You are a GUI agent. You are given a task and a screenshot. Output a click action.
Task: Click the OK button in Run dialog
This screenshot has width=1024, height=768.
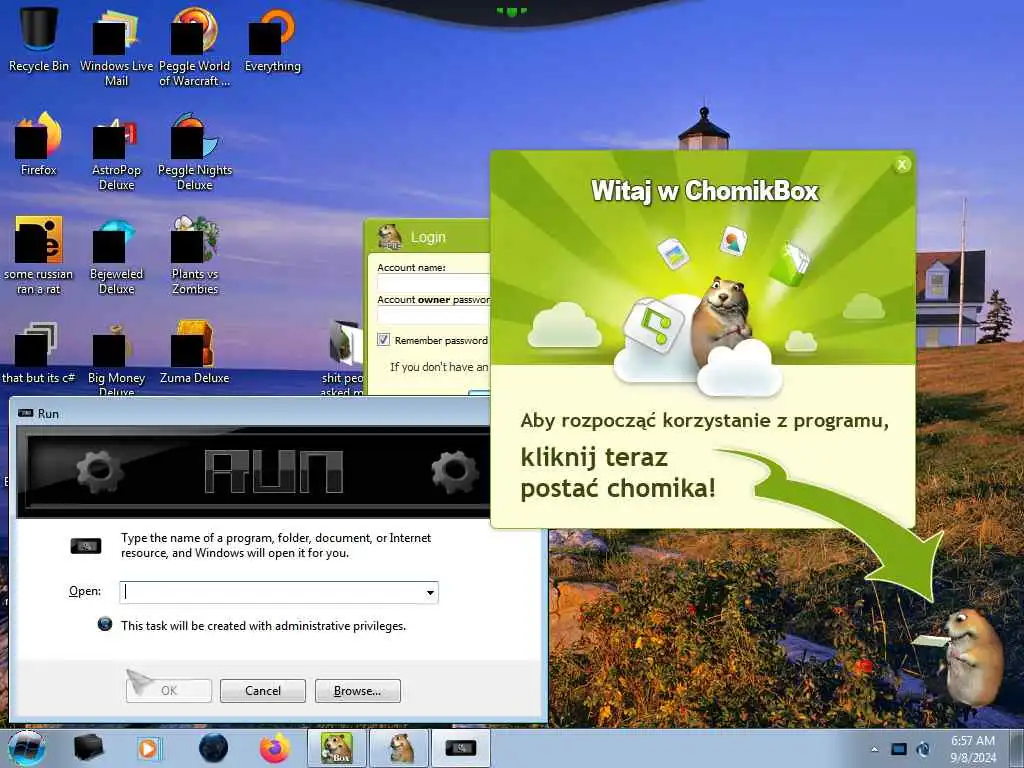coord(169,690)
